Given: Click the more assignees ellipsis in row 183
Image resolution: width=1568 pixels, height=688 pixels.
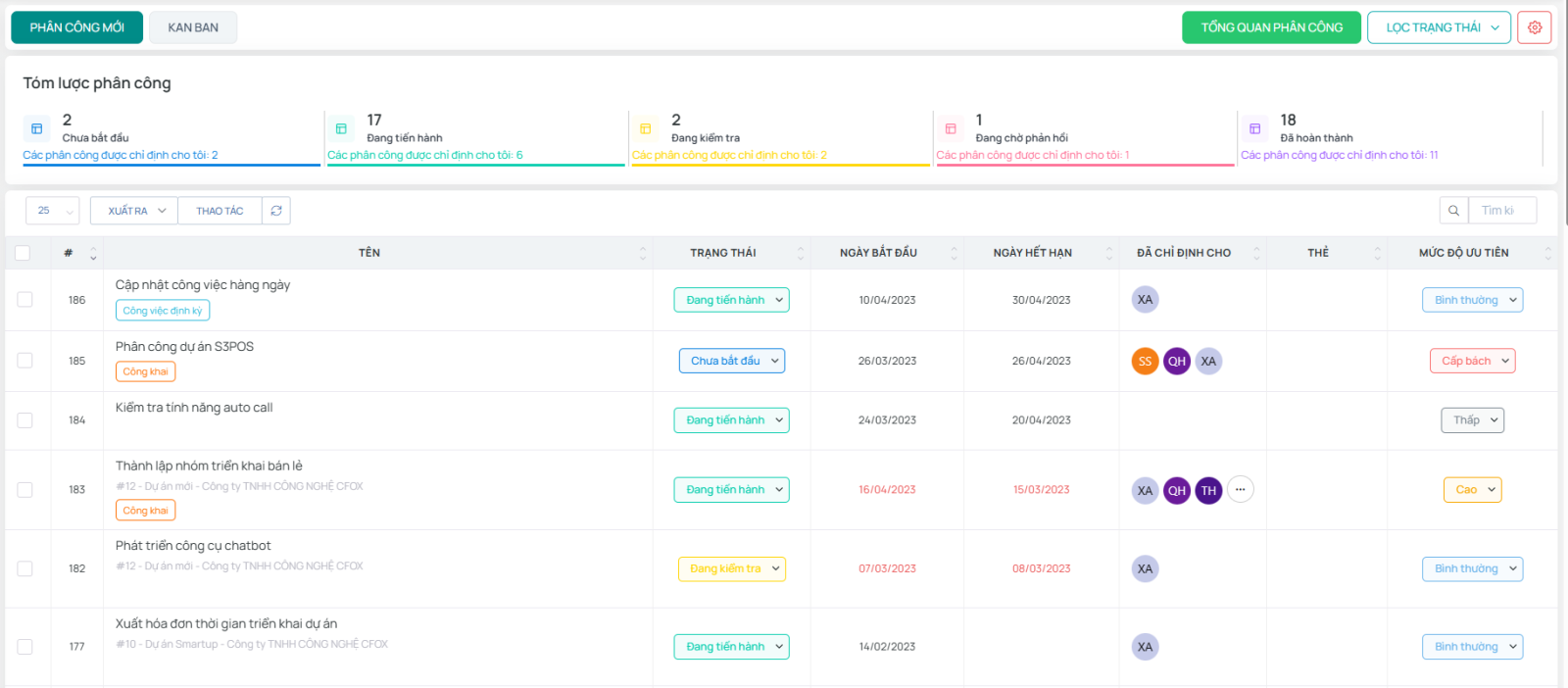Looking at the screenshot, I should point(1240,489).
